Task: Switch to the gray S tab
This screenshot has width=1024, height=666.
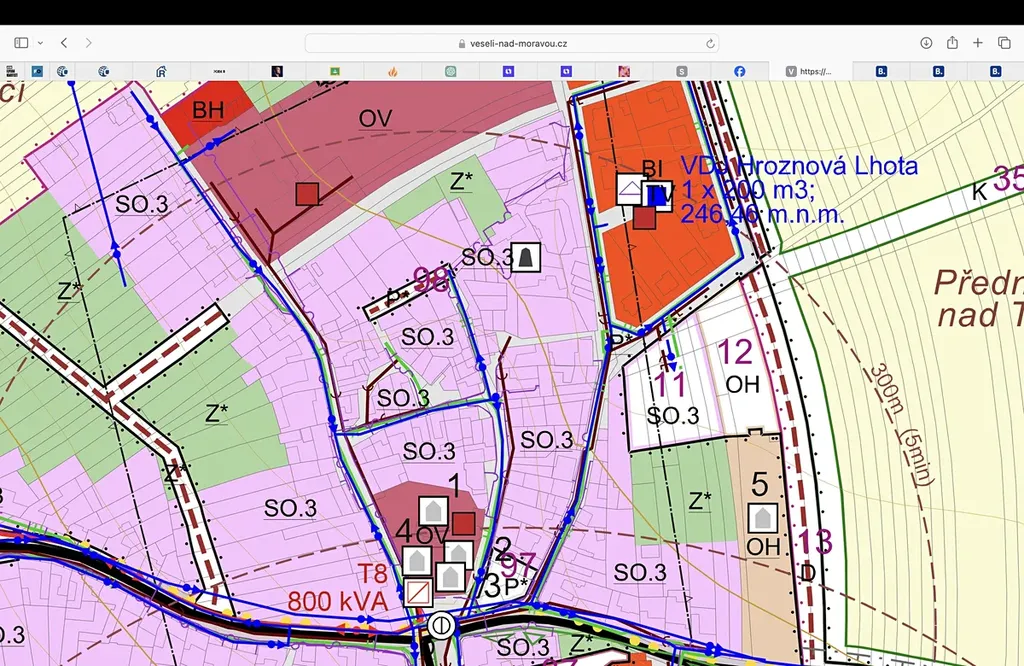Action: click(682, 71)
